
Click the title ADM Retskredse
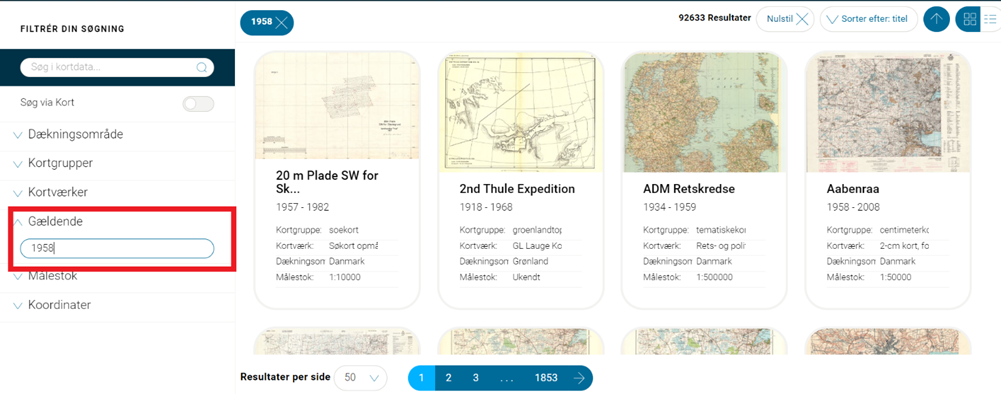689,189
